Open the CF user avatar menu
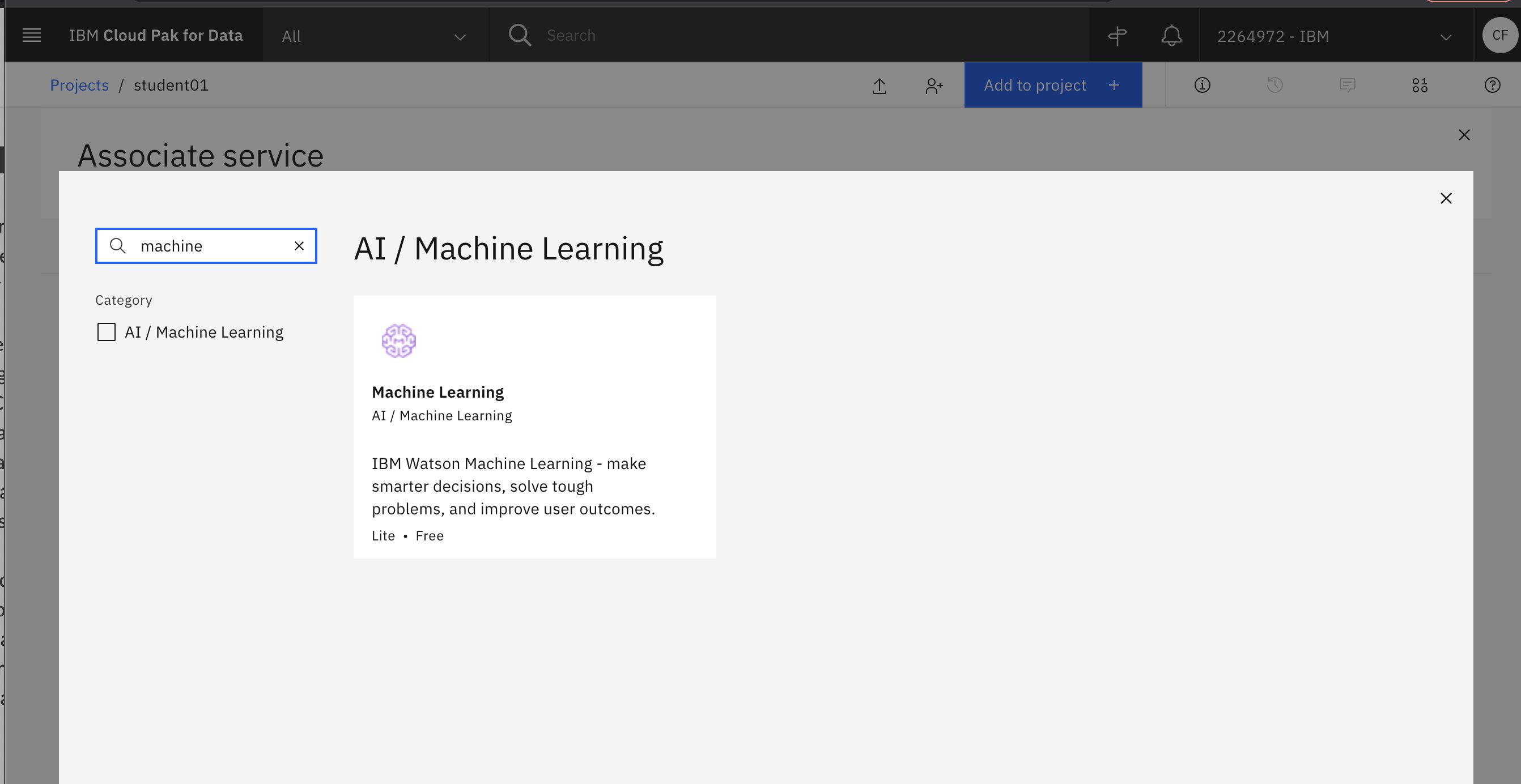Viewport: 1521px width, 784px height. 1499,36
